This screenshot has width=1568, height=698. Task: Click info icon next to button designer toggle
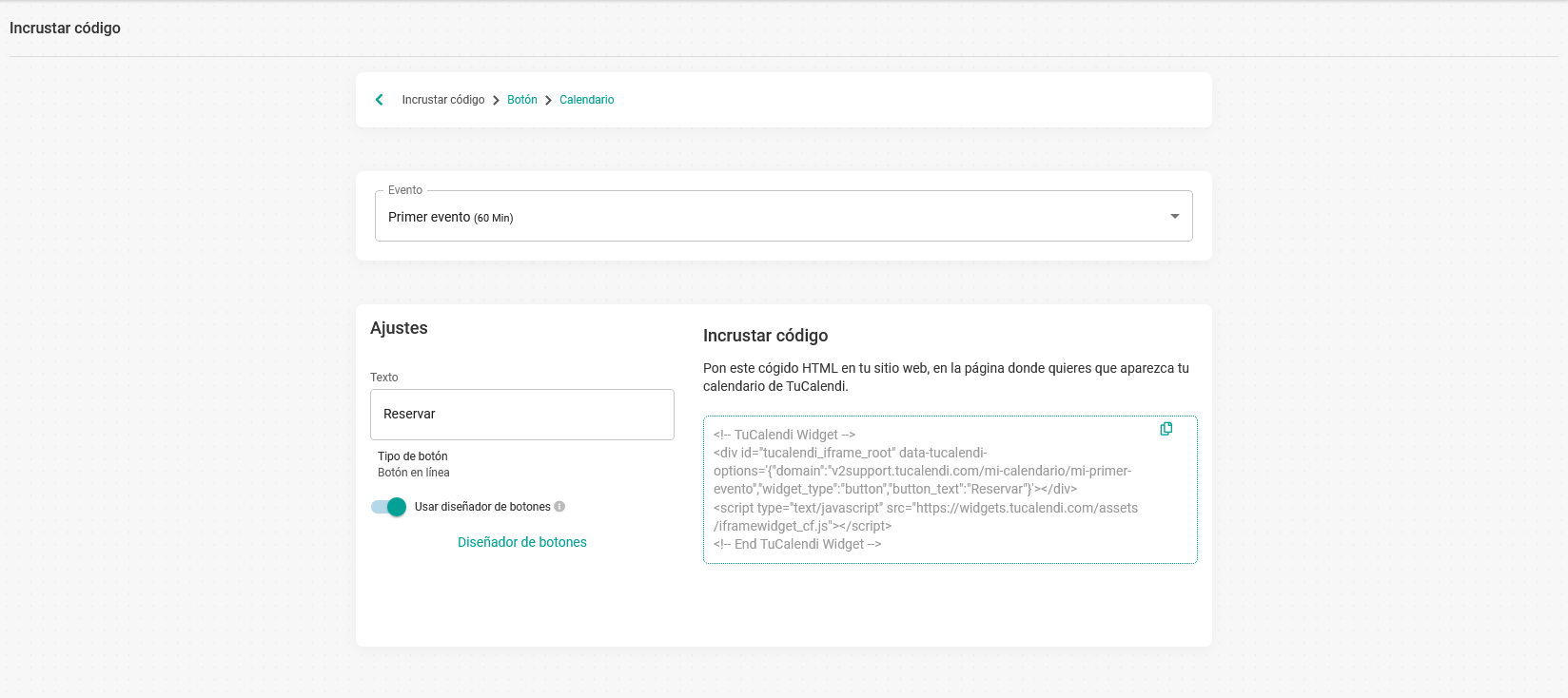(559, 507)
